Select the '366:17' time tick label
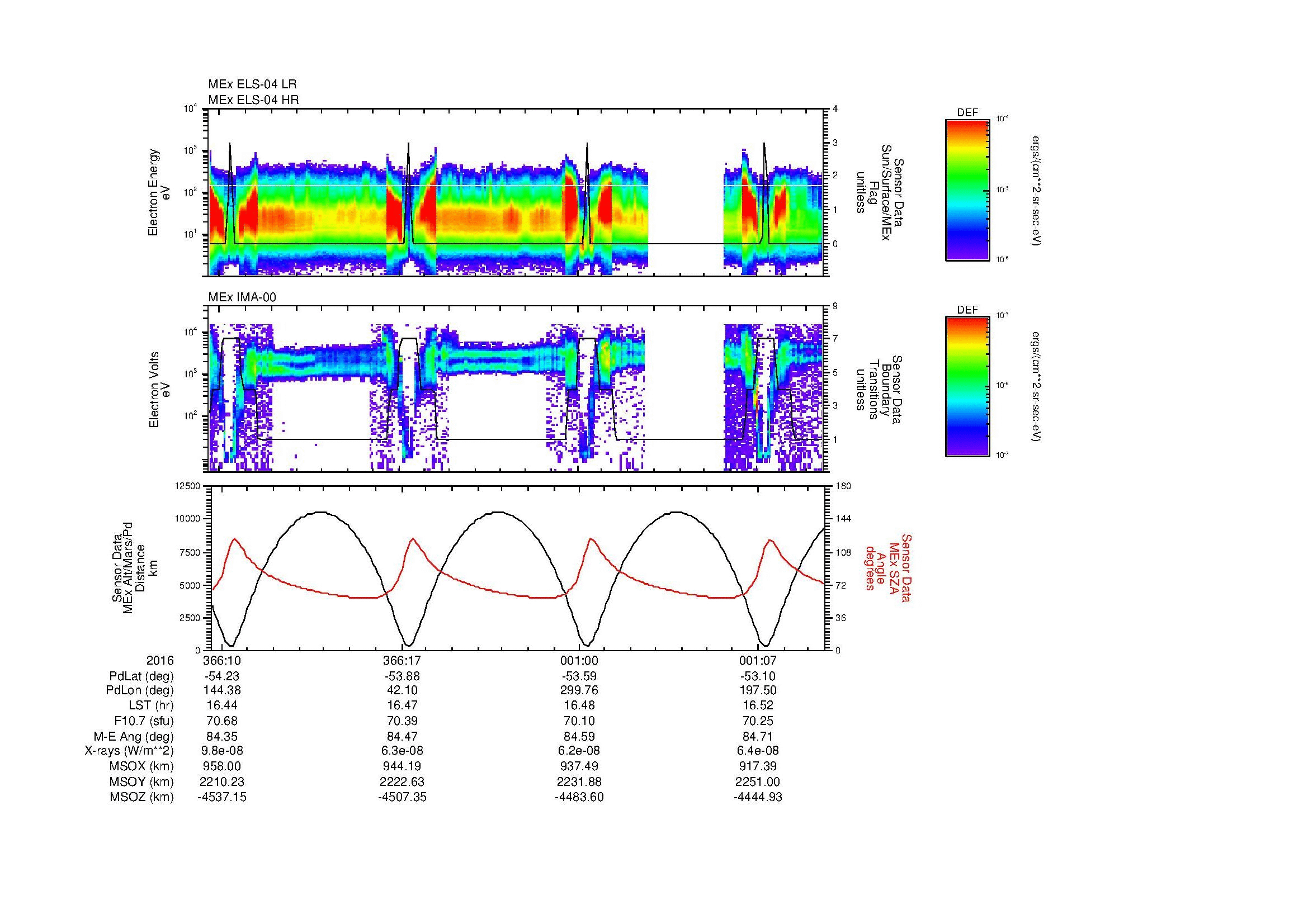 402,661
